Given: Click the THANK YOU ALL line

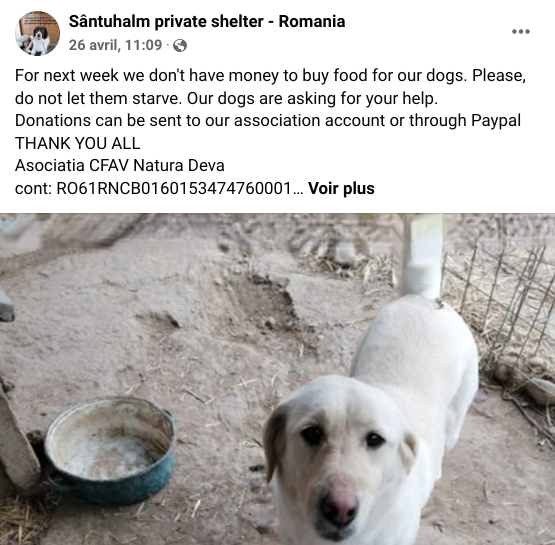Looking at the screenshot, I should [x=78, y=143].
